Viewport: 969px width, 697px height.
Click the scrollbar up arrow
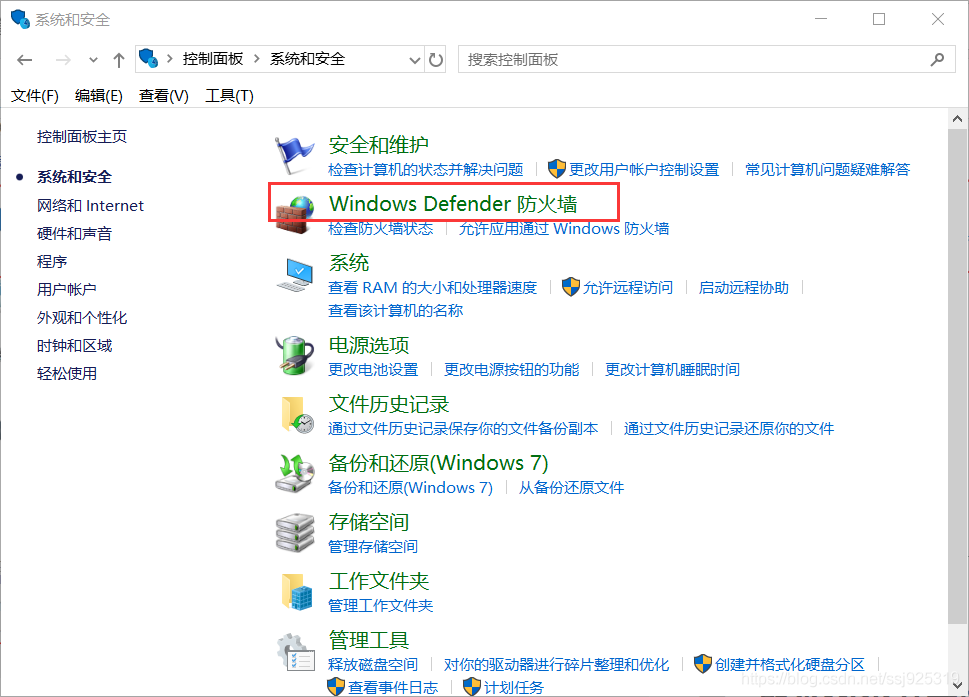(x=958, y=119)
